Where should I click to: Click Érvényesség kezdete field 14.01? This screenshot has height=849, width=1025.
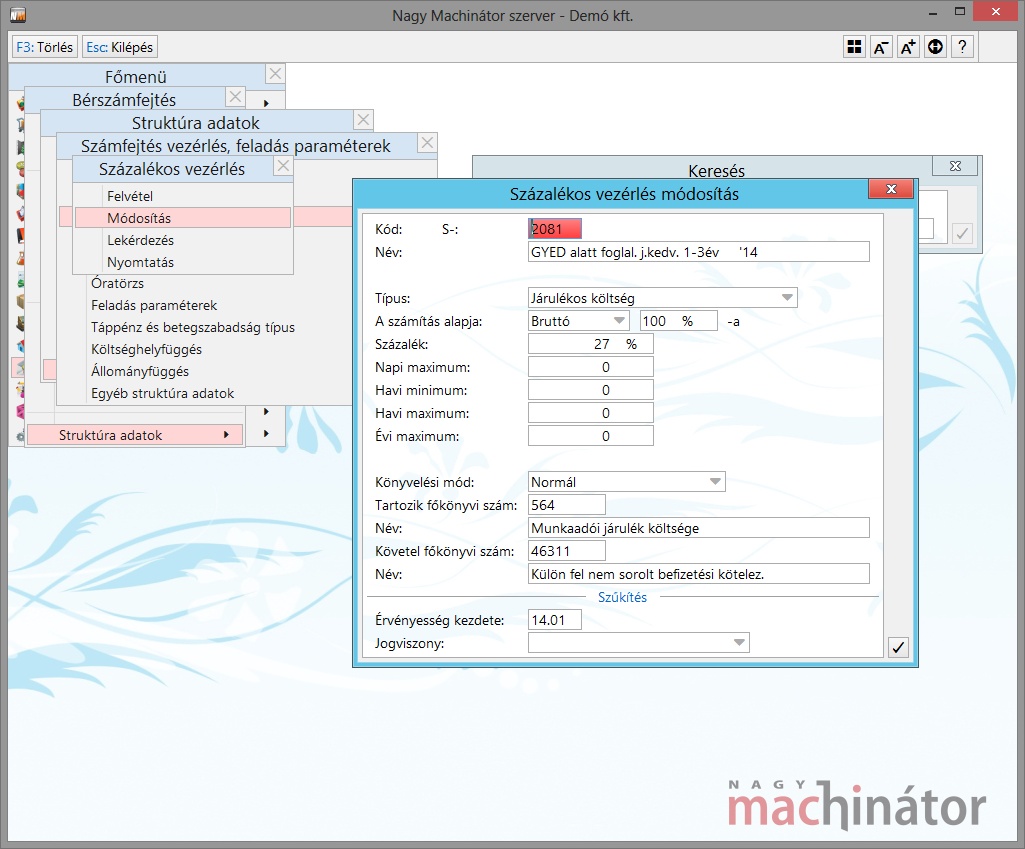pyautogui.click(x=554, y=620)
